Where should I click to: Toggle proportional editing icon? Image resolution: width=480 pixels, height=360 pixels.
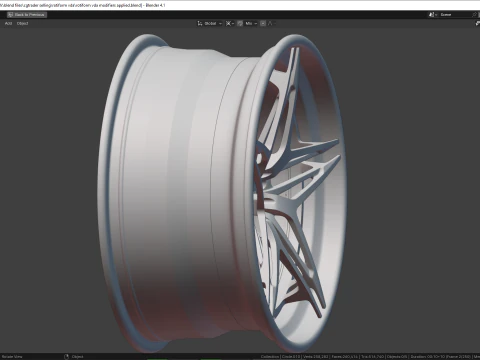point(263,23)
